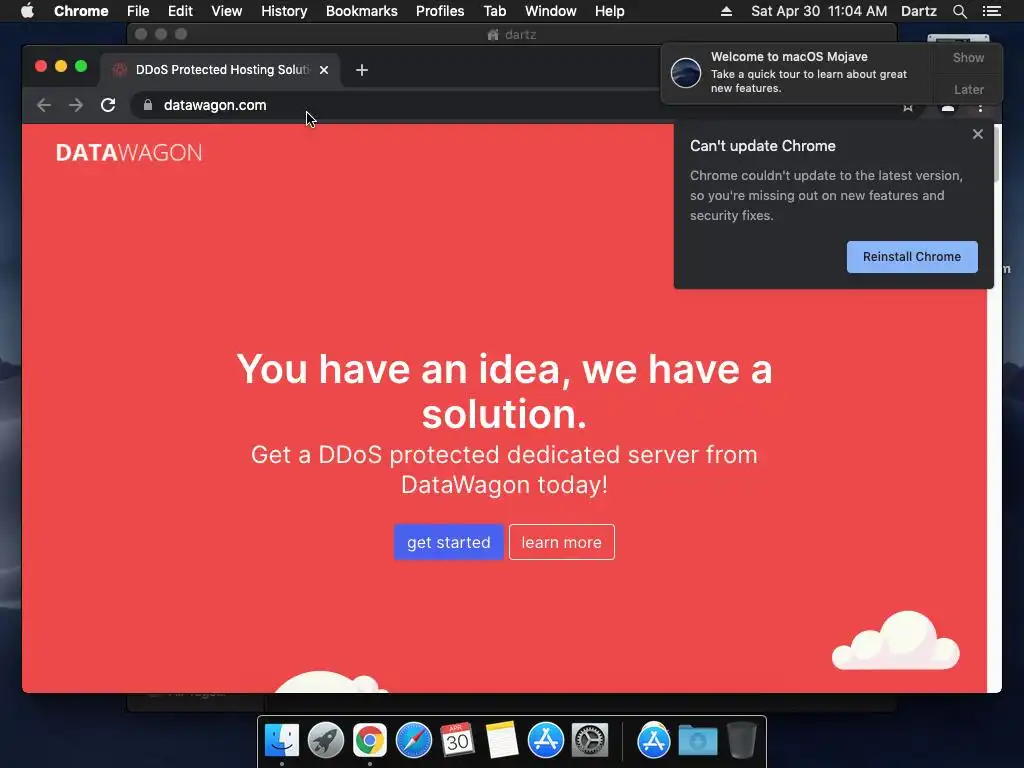1024x768 pixels.
Task: Open Safari from the Dock
Action: pos(414,741)
